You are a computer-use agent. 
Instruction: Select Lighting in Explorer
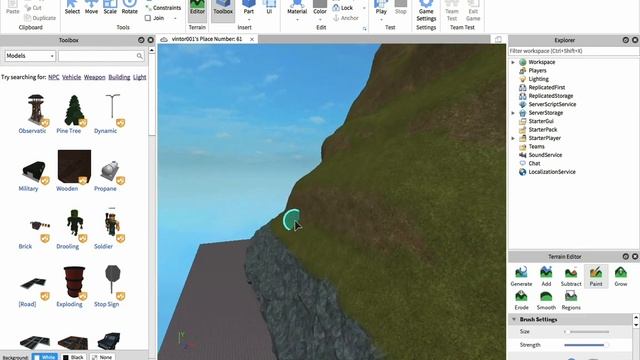pyautogui.click(x=538, y=79)
